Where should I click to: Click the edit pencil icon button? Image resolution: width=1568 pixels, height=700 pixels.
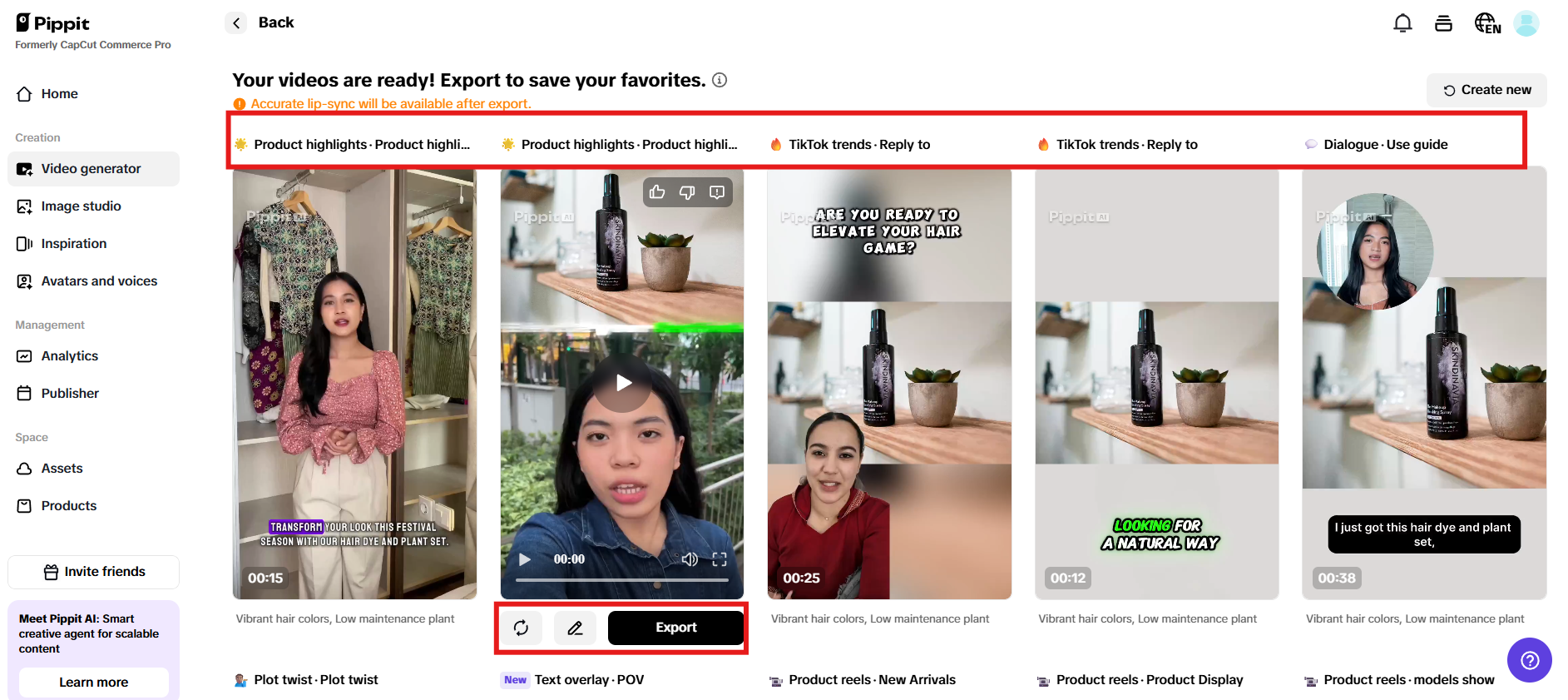575,628
